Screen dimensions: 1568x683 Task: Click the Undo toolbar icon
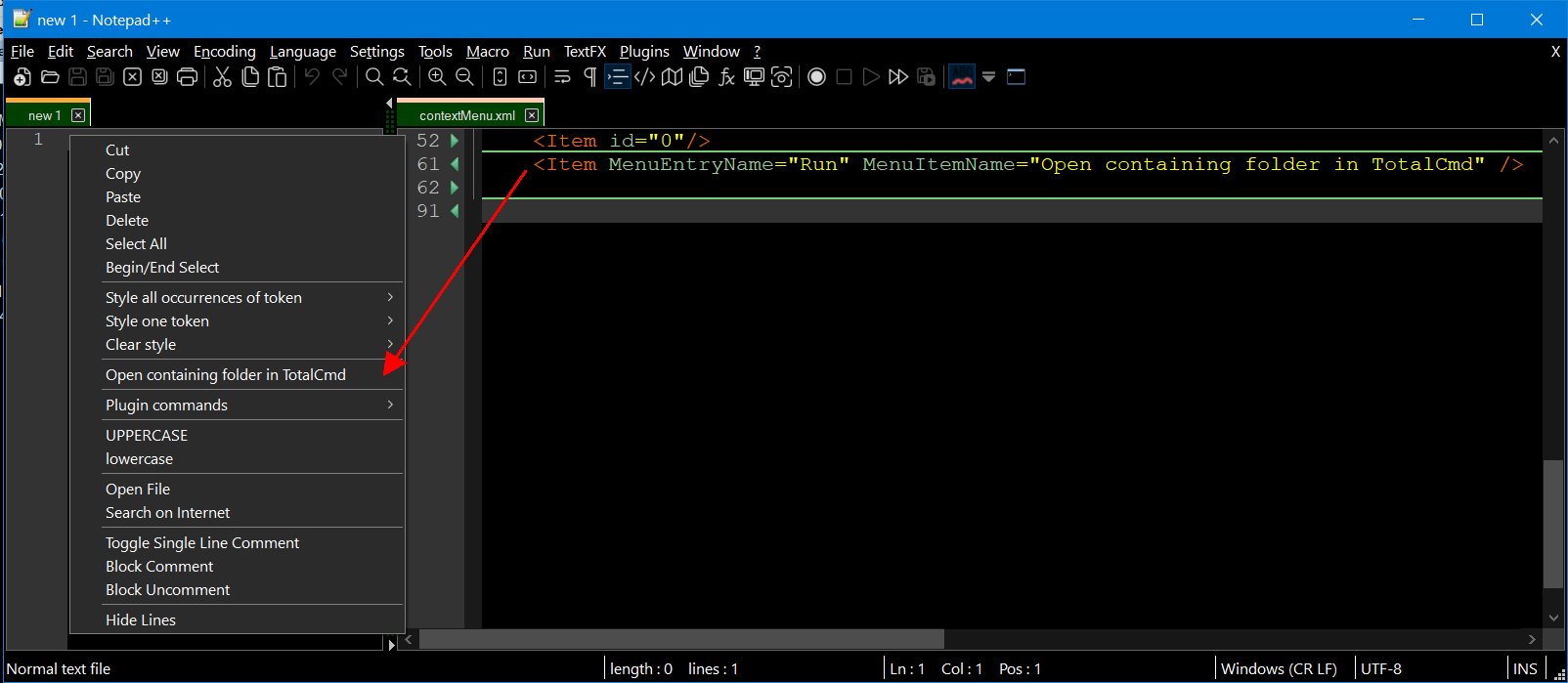tap(312, 77)
